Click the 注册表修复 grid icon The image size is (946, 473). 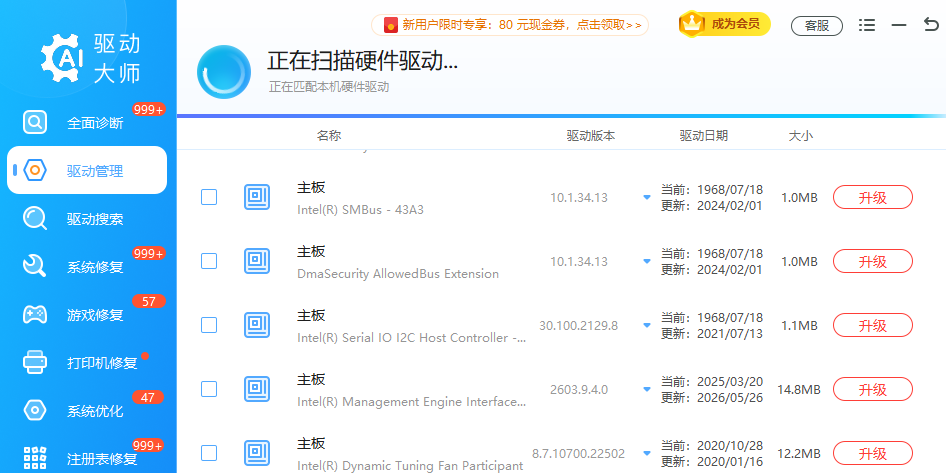pos(35,458)
